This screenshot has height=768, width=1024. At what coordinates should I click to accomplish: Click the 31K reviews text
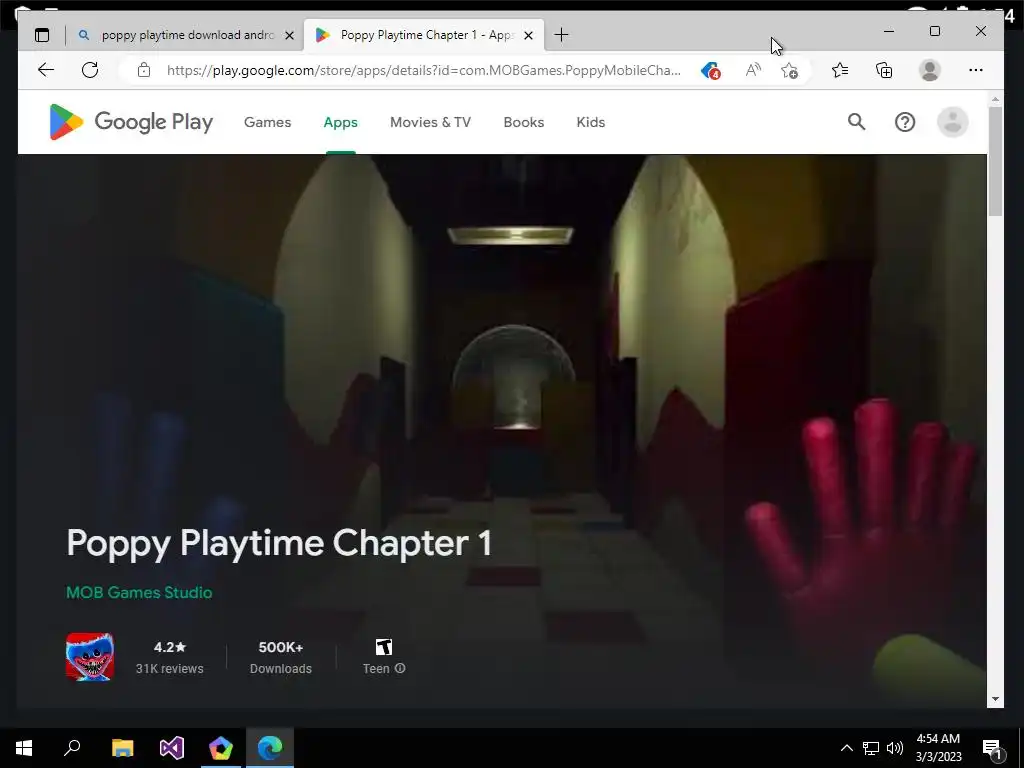coord(170,669)
